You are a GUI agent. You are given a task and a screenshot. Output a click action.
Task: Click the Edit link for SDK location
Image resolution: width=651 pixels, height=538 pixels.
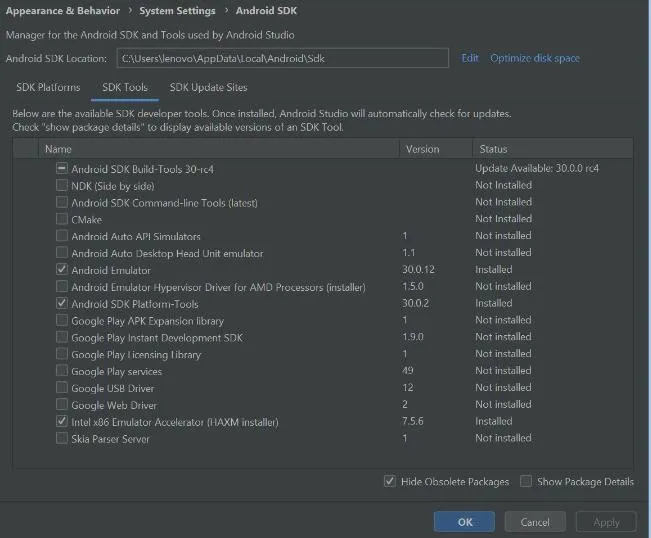coord(470,58)
